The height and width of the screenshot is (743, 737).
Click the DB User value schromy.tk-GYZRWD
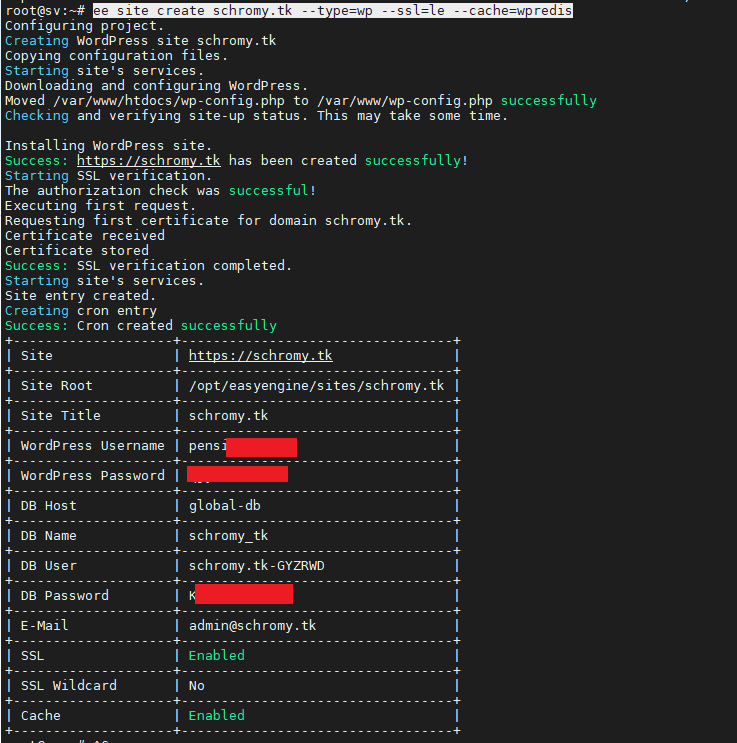pyautogui.click(x=256, y=565)
